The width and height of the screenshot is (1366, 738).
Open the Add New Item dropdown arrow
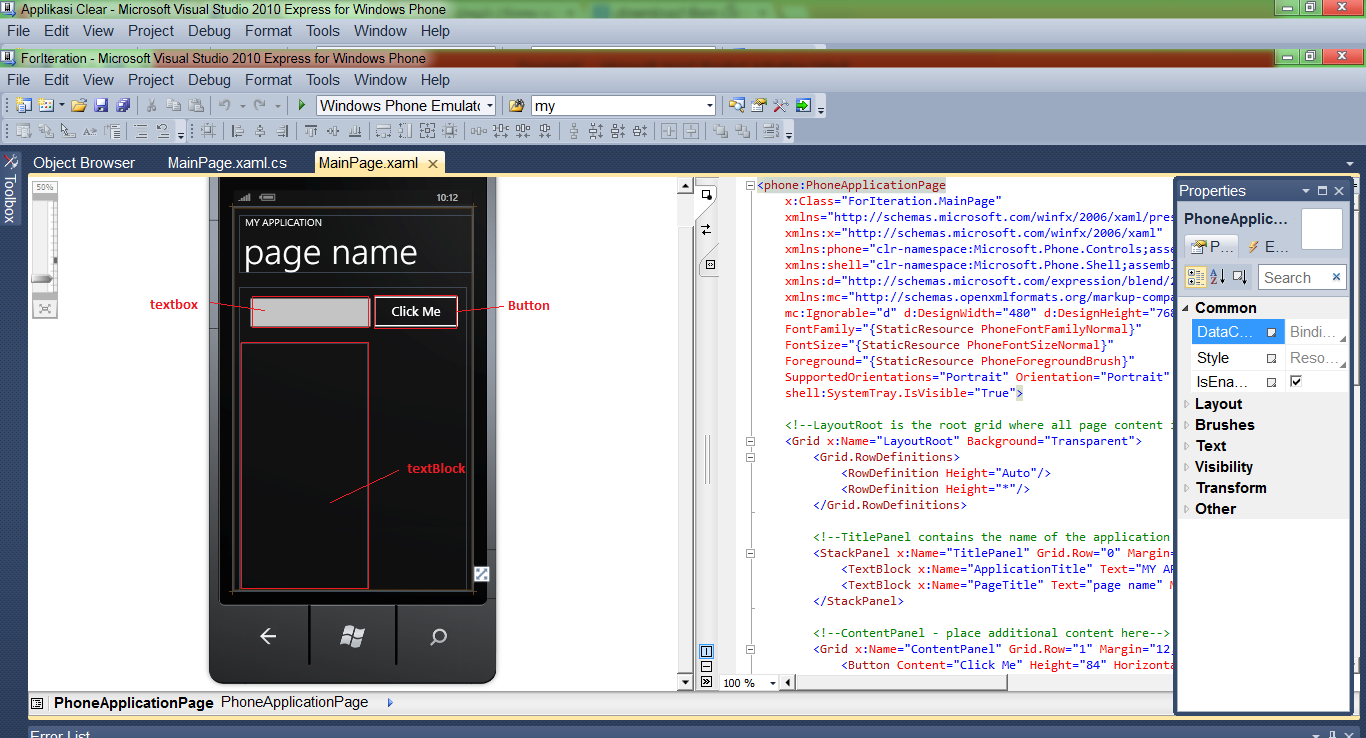click(61, 105)
